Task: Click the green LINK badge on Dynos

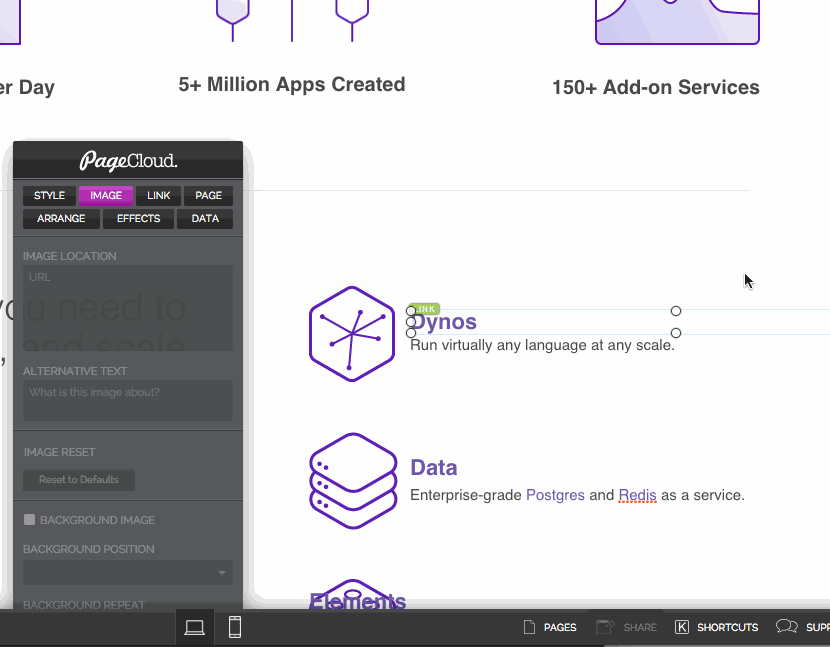Action: (425, 309)
